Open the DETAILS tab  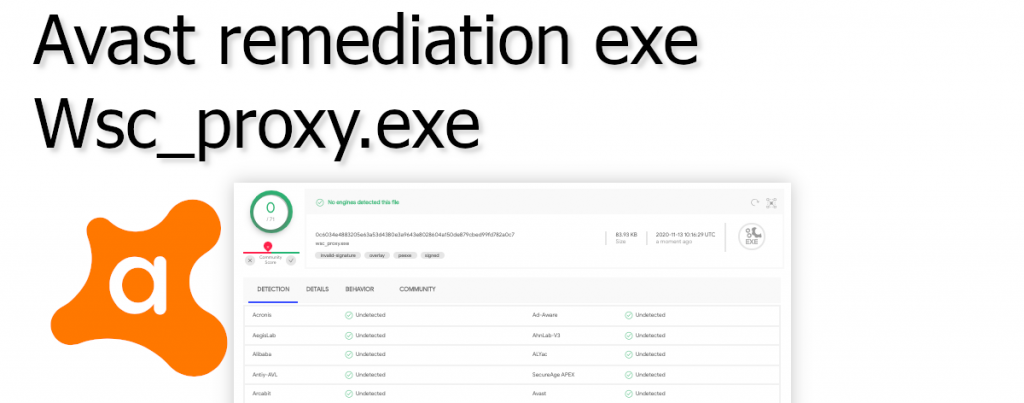pyautogui.click(x=317, y=289)
